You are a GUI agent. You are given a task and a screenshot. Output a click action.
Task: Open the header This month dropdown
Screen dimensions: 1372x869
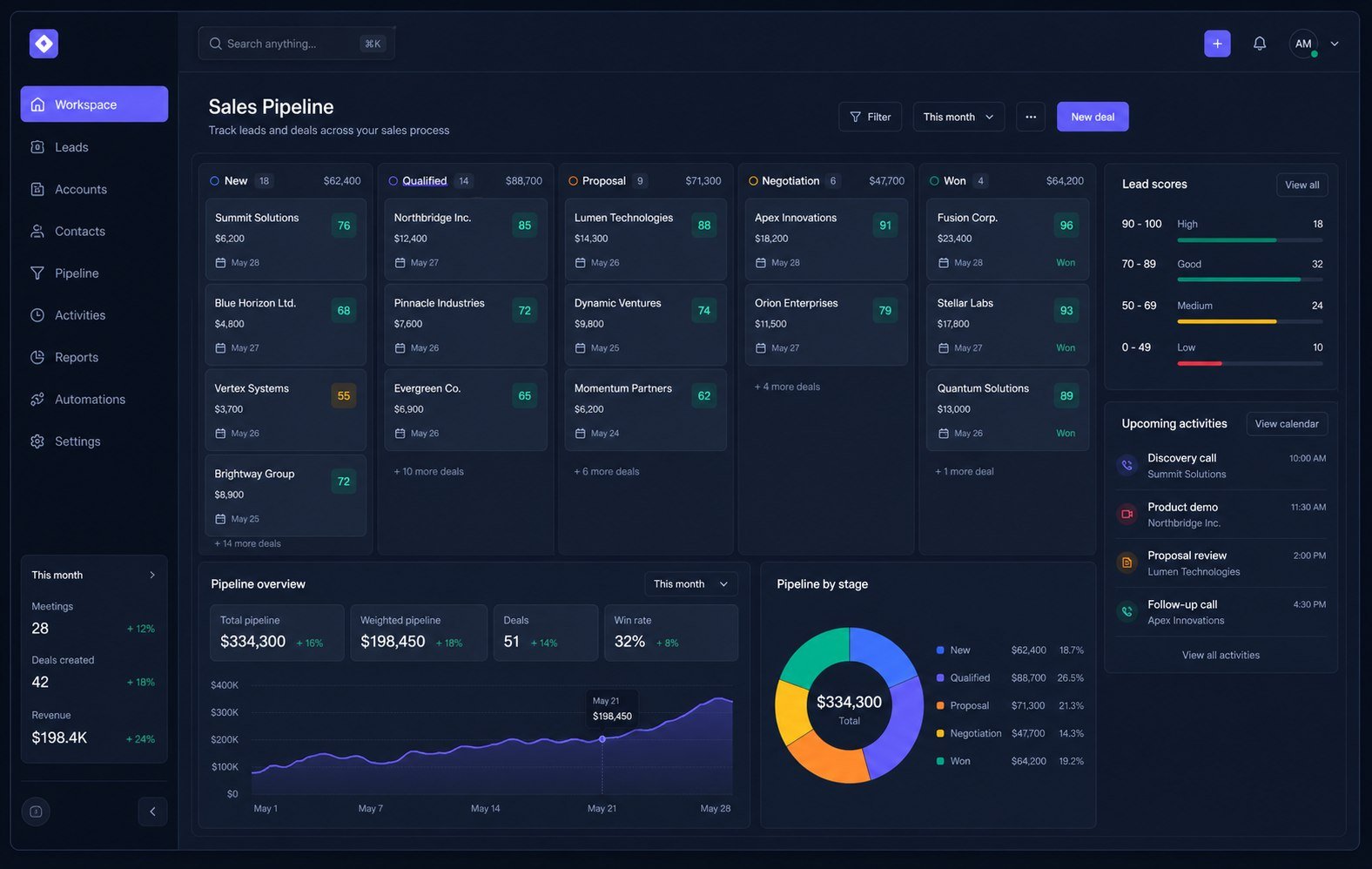pyautogui.click(x=958, y=117)
